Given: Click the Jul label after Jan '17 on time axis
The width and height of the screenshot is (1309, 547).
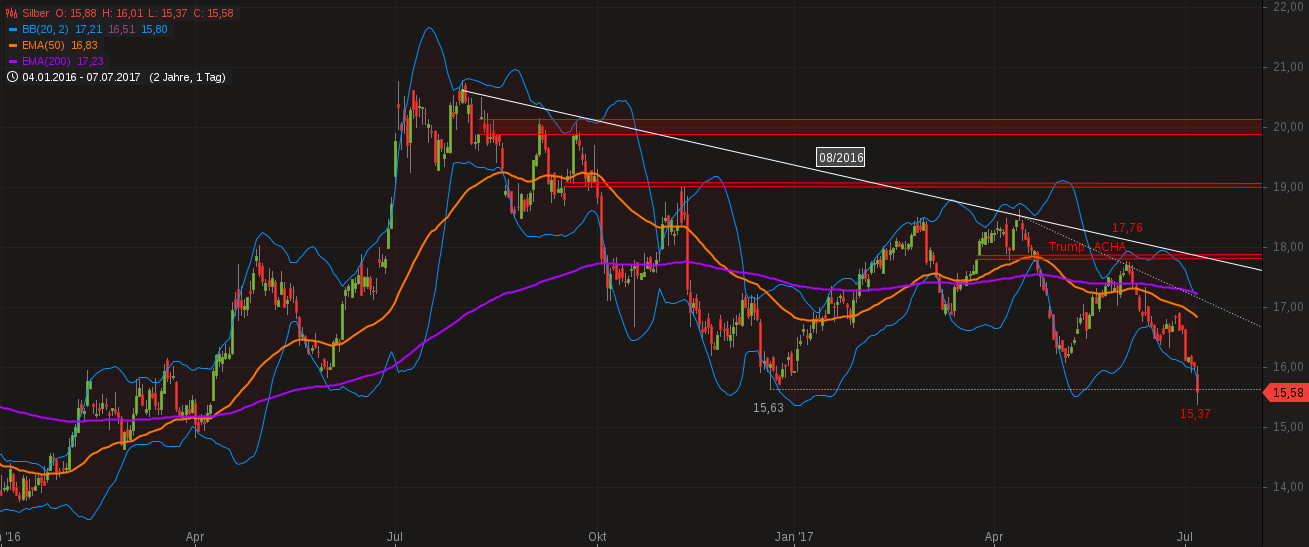Looking at the screenshot, I should tap(1187, 537).
